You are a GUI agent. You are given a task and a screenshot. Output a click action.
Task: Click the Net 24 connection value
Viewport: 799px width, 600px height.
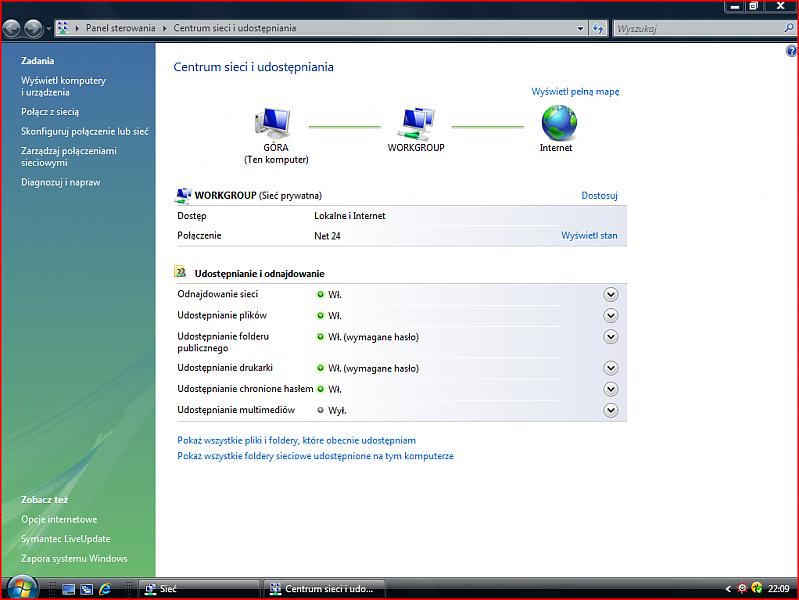(x=327, y=236)
